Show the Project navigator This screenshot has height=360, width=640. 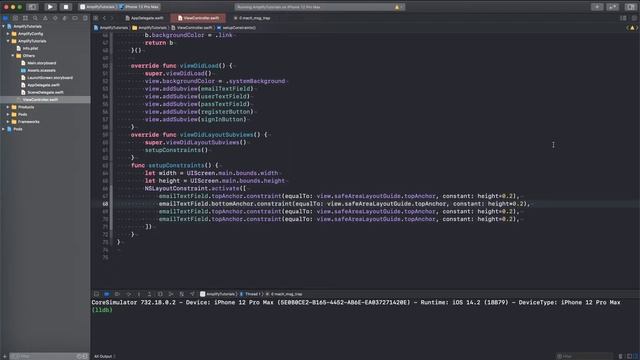(5, 18)
